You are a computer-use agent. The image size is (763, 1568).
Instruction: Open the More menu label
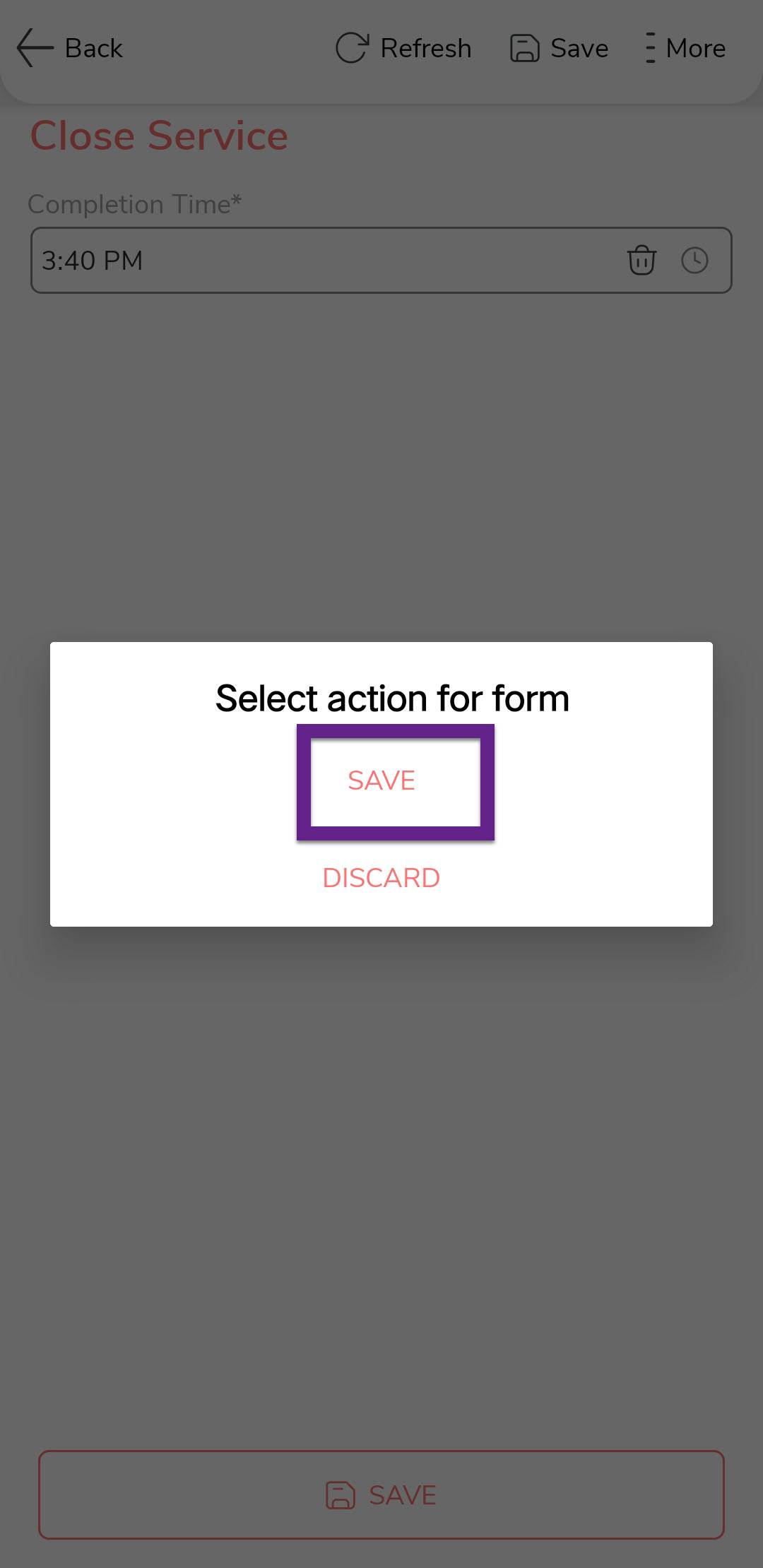695,48
